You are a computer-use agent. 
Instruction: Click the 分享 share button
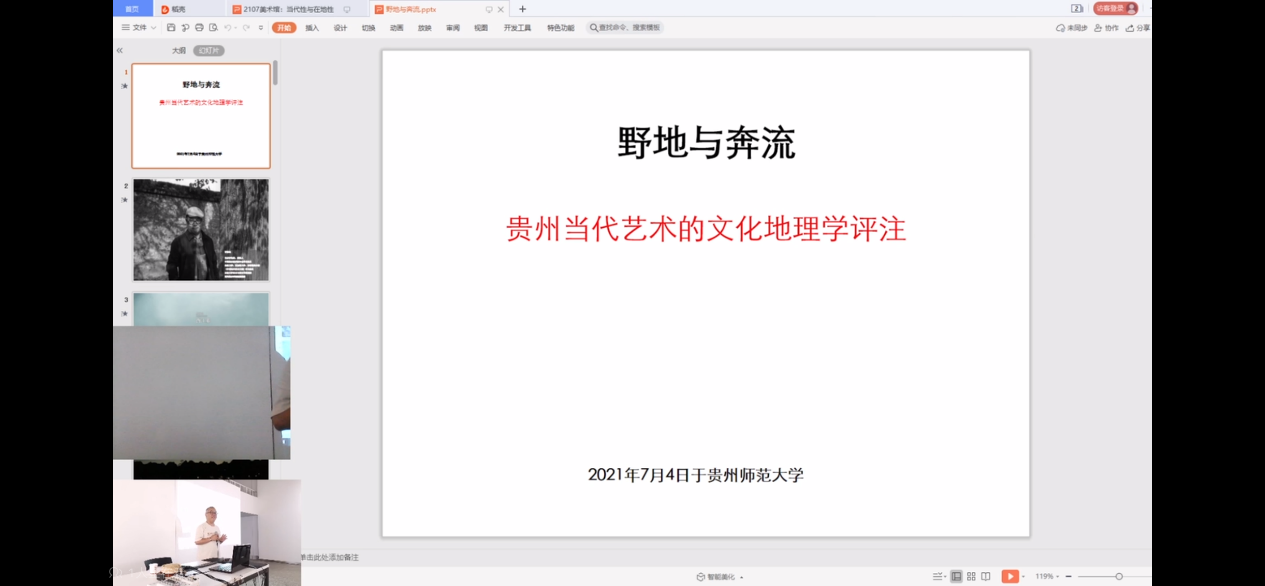tap(1138, 28)
